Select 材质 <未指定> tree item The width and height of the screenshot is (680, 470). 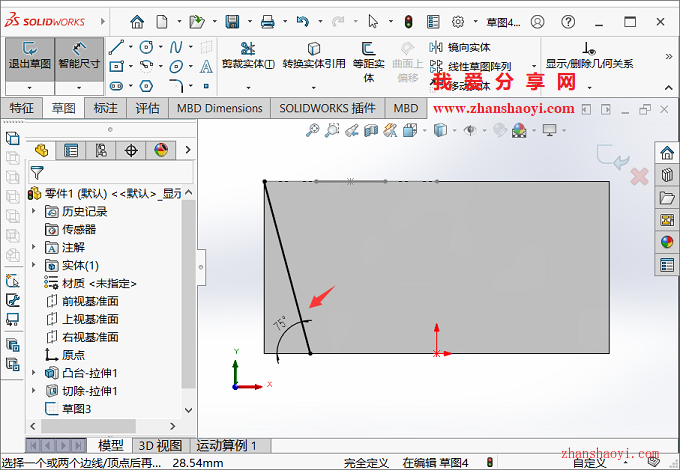click(90, 283)
